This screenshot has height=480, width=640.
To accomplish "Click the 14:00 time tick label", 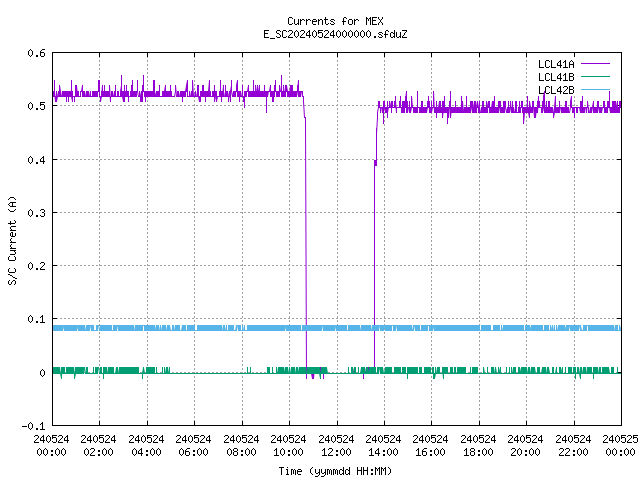I will (383, 452).
